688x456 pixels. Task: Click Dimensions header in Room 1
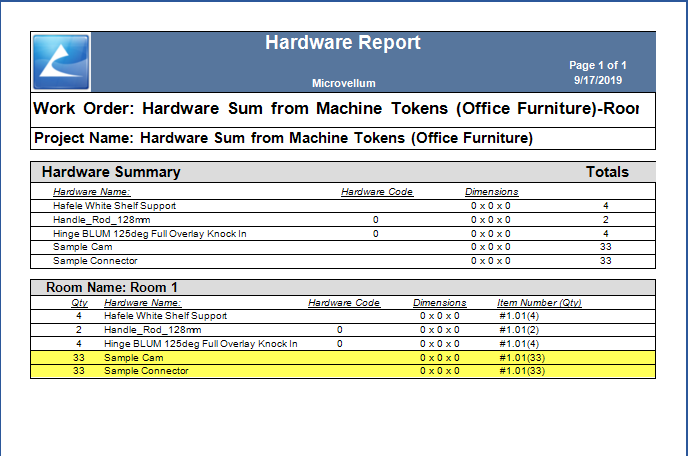point(440,303)
